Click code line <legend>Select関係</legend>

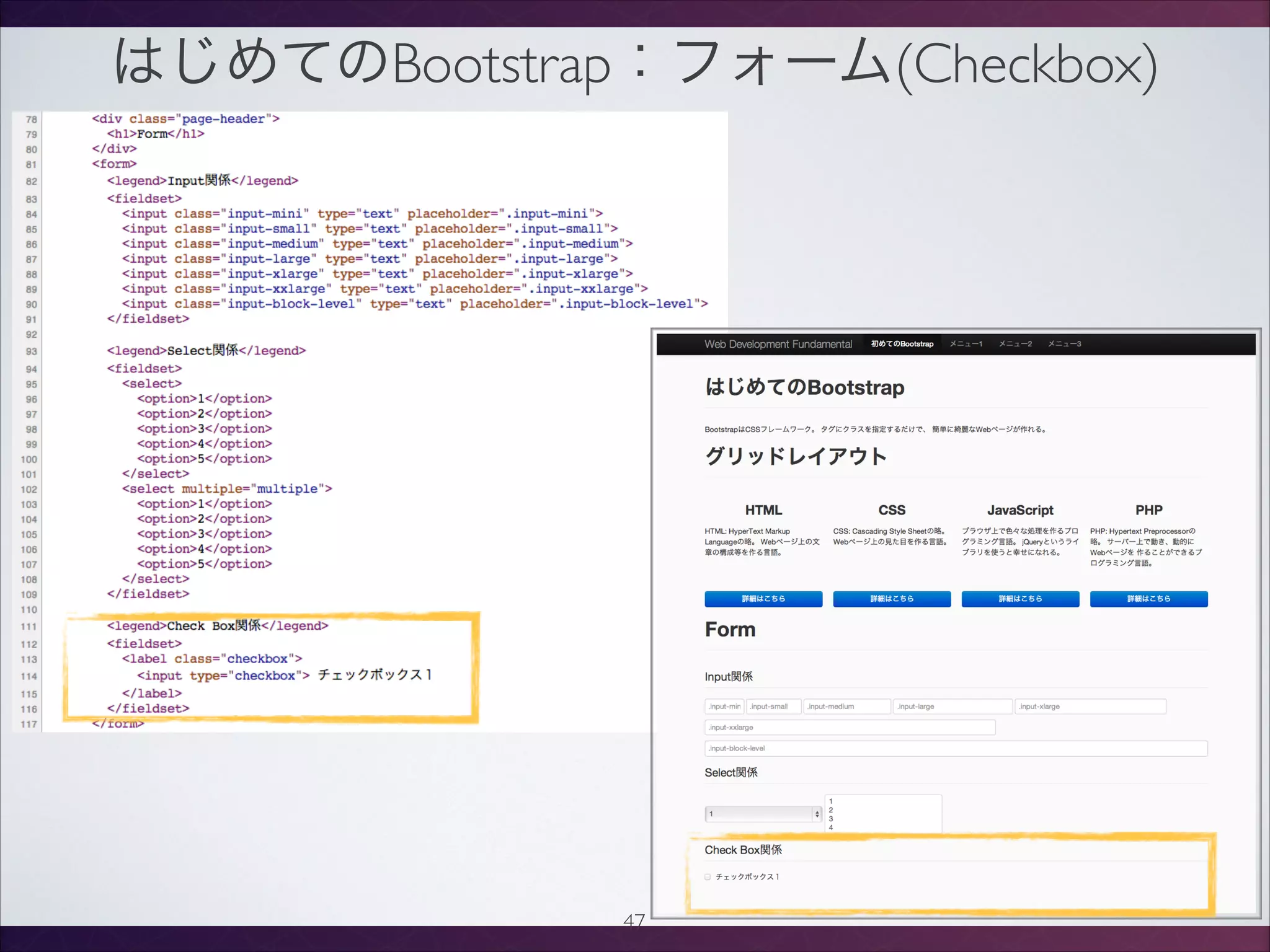[206, 351]
